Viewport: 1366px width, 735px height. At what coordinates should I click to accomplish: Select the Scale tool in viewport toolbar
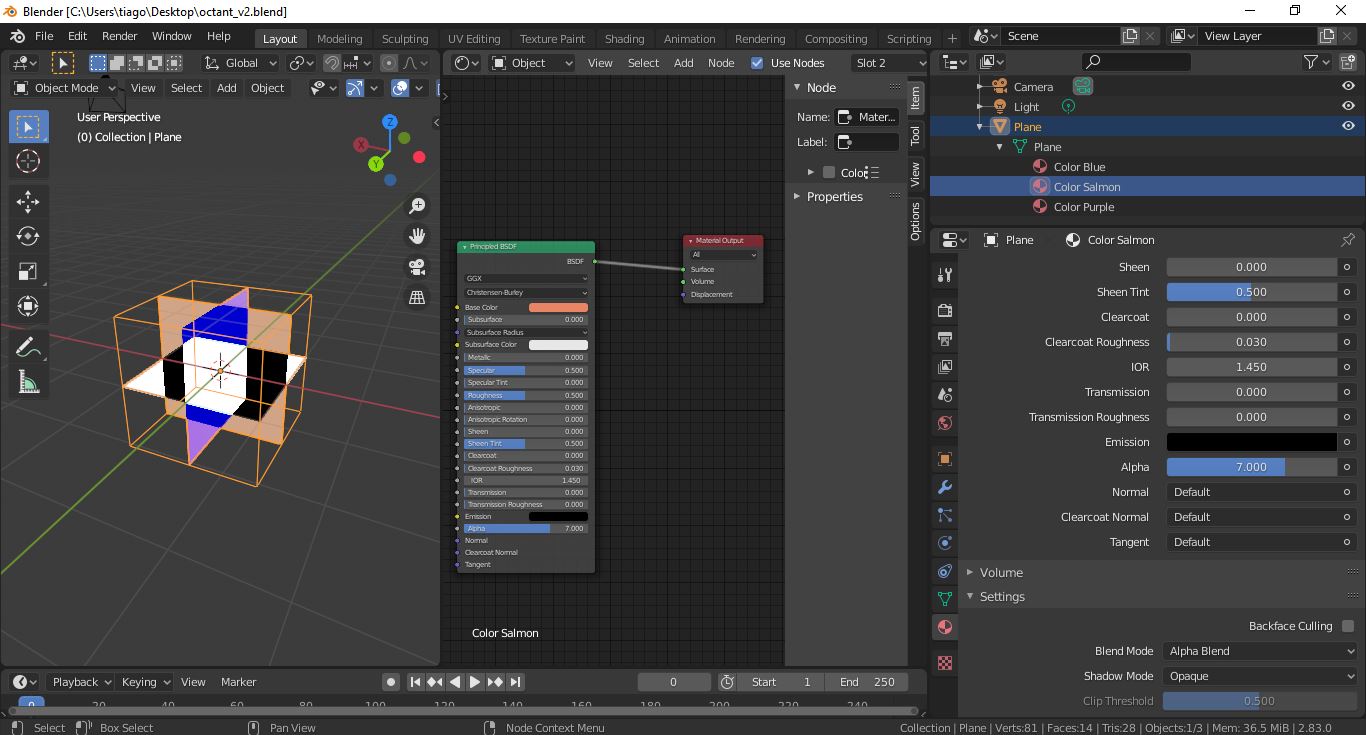28,271
